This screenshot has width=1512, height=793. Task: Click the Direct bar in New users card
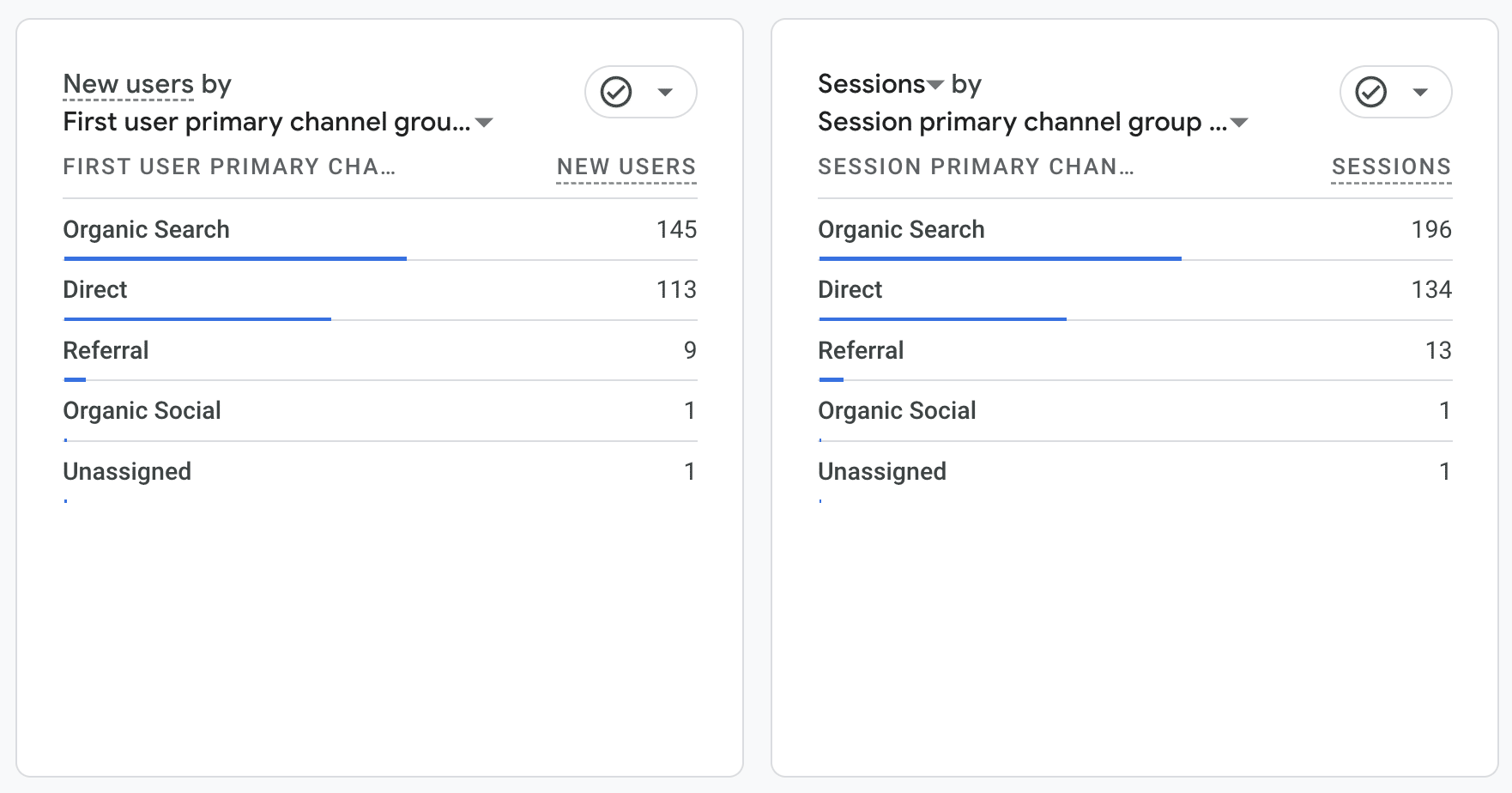pyautogui.click(x=197, y=319)
